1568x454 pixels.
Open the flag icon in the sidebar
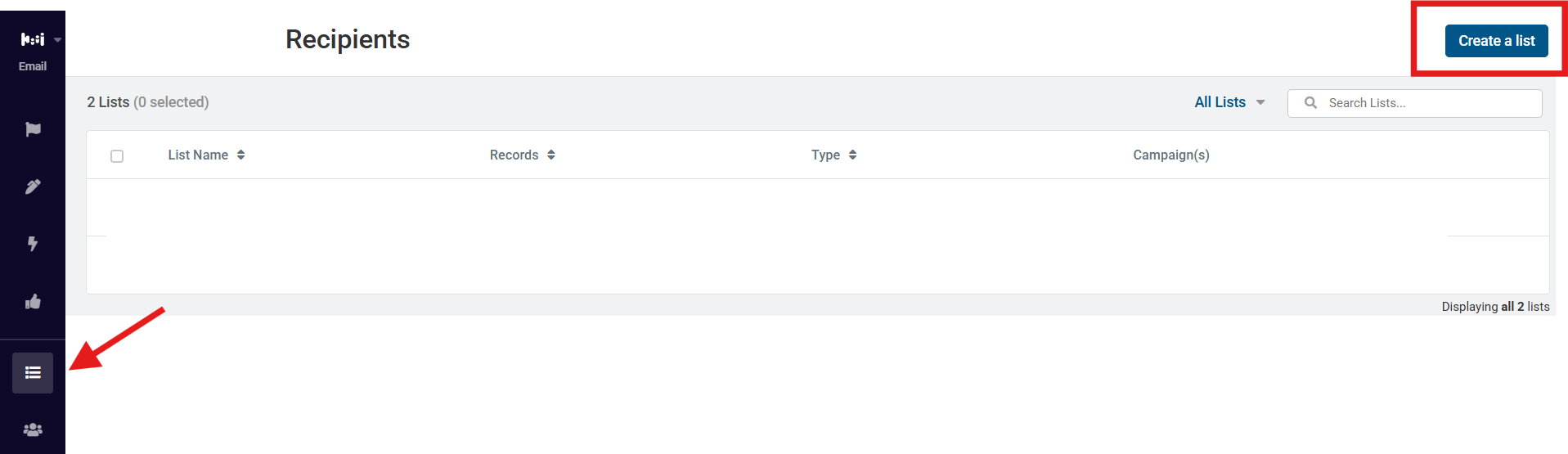pyautogui.click(x=33, y=129)
